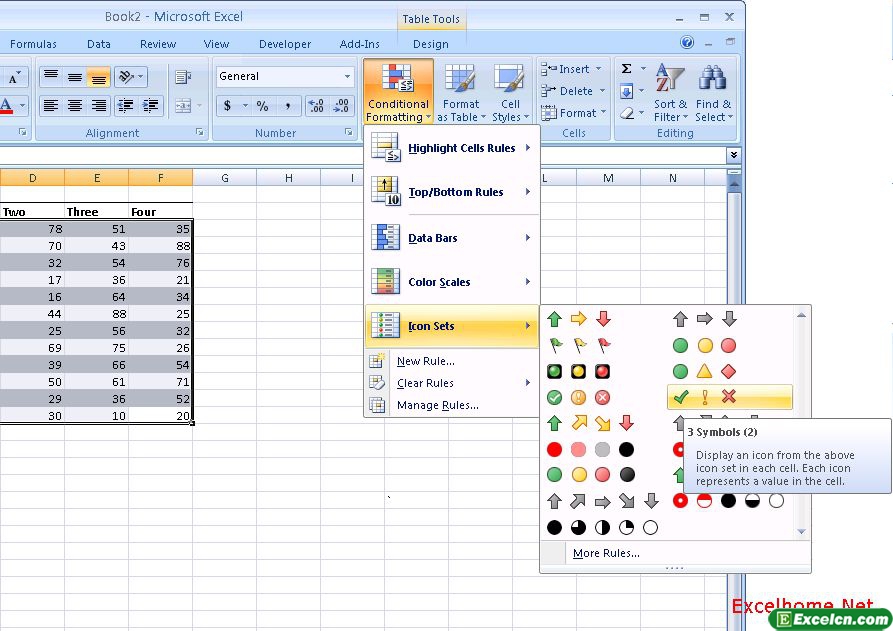
Task: Click the Three column header cell
Action: coord(97,212)
